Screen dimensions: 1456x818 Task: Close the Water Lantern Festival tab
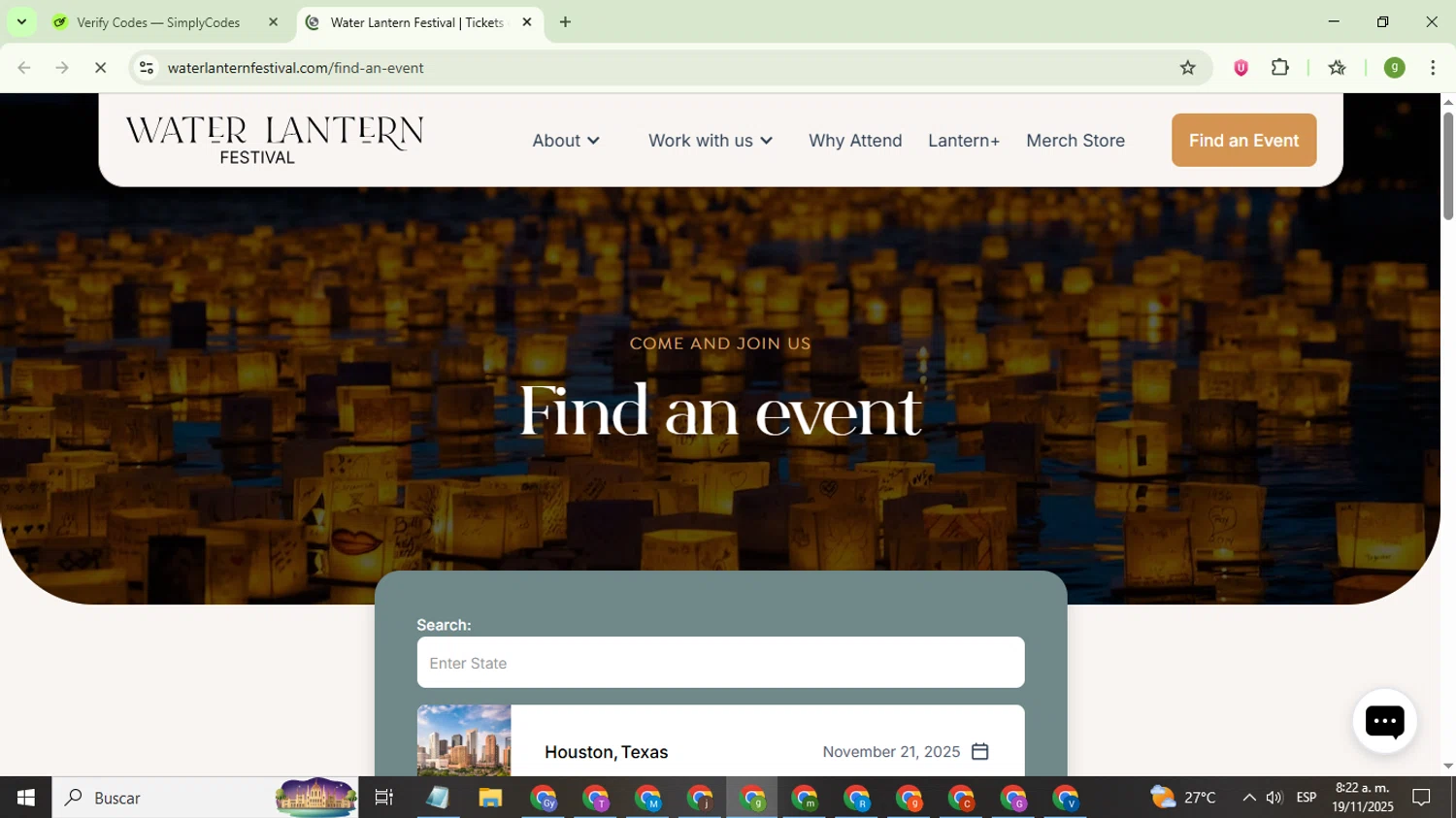527,22
